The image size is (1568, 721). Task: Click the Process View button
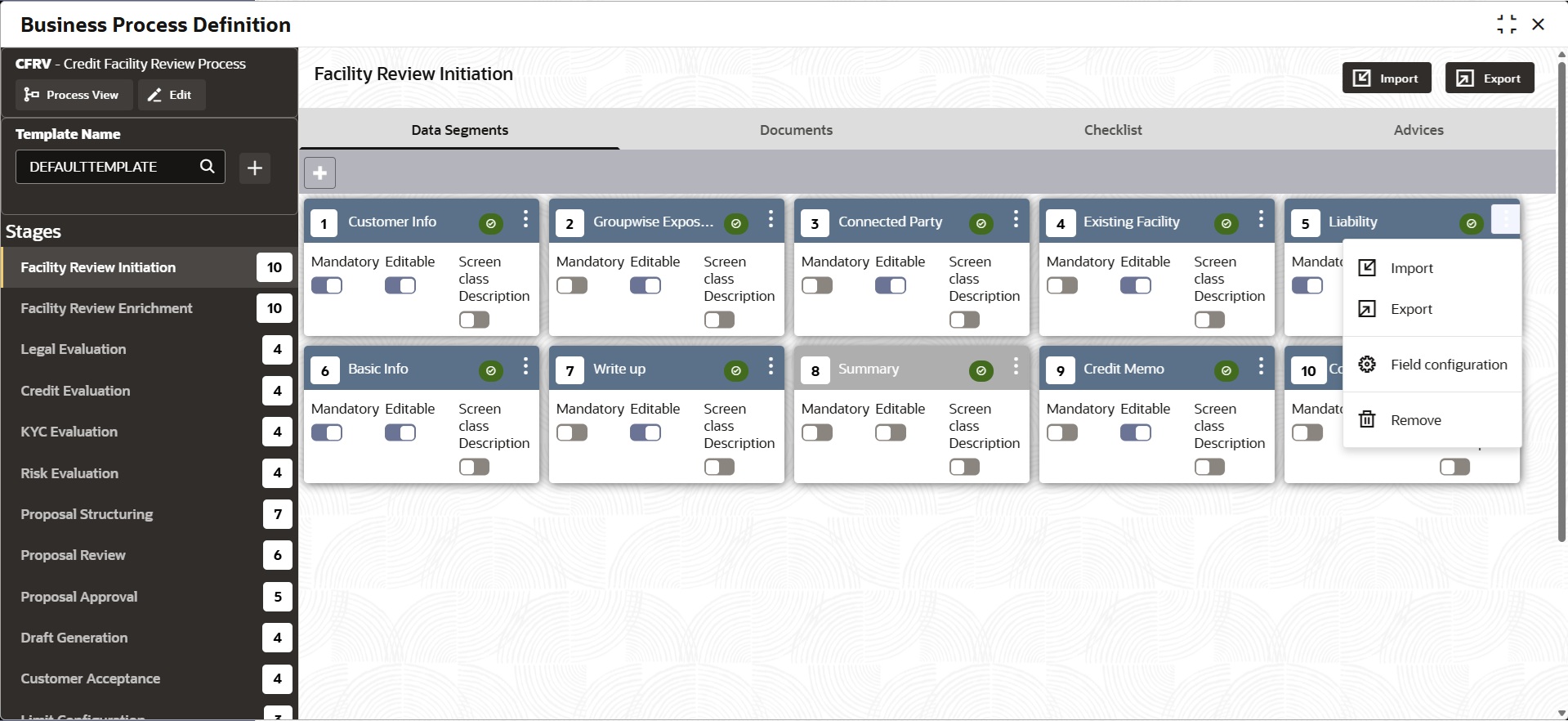[x=73, y=95]
